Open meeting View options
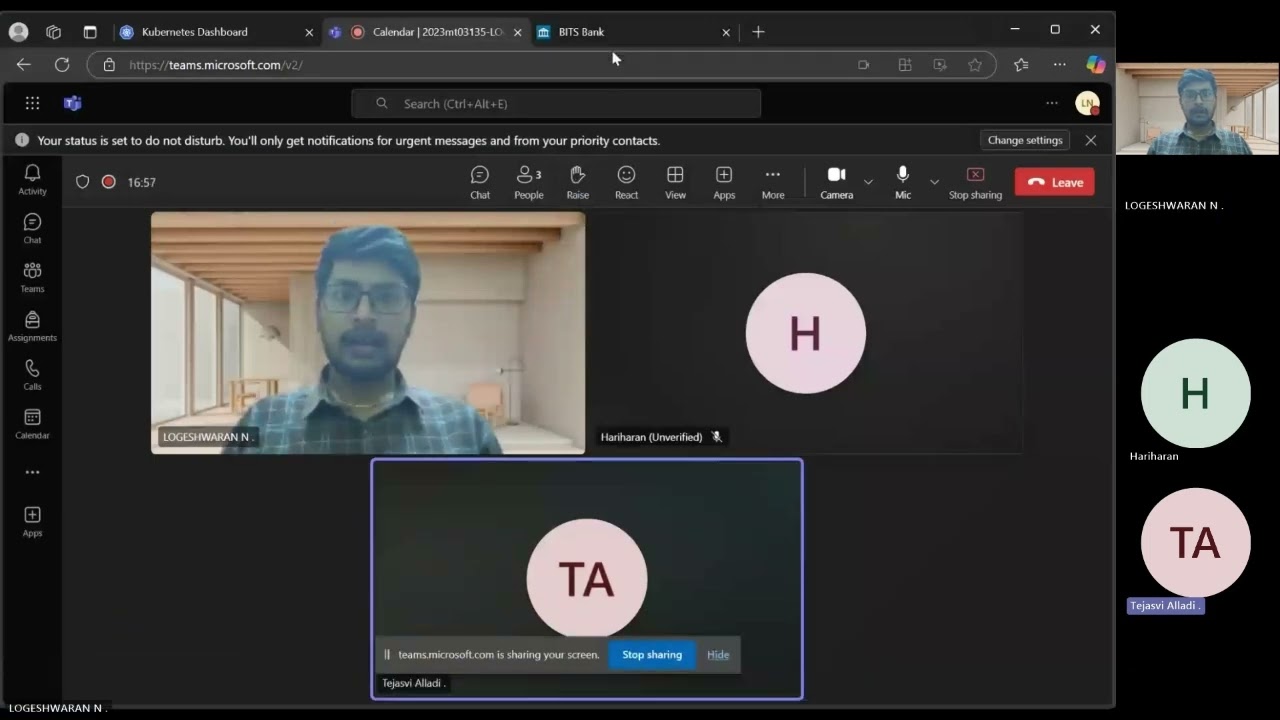Viewport: 1280px width, 720px height. [675, 182]
